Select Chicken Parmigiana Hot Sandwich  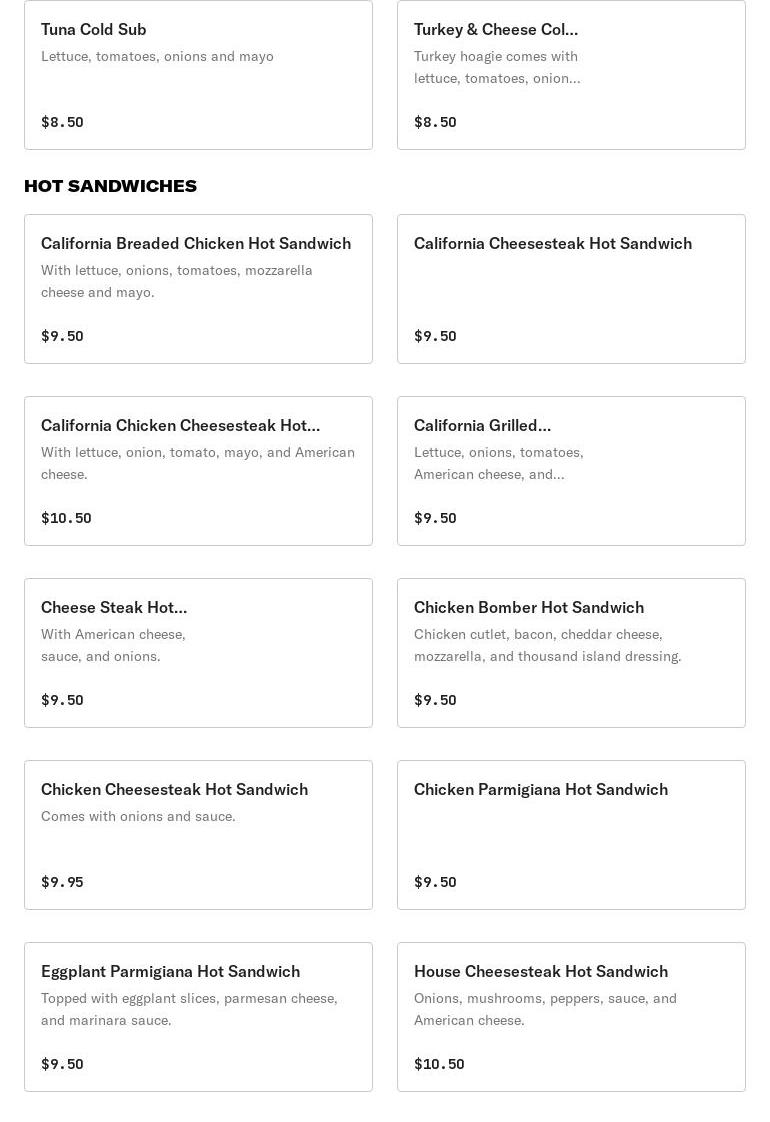coord(541,790)
